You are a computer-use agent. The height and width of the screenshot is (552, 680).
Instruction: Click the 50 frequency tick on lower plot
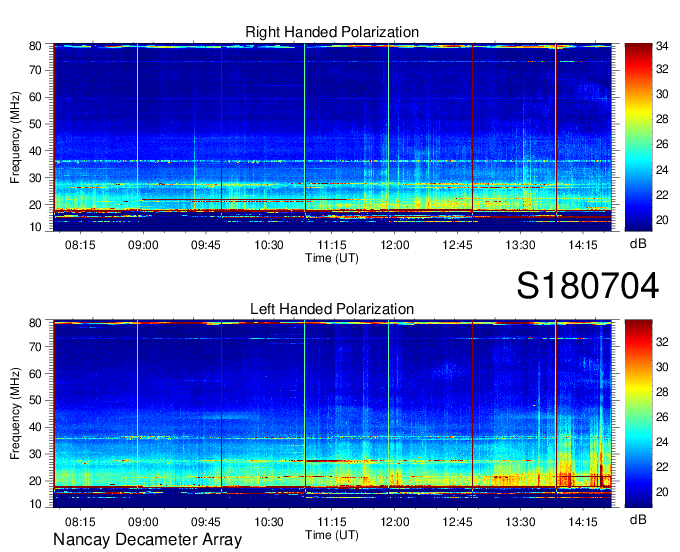(x=35, y=400)
